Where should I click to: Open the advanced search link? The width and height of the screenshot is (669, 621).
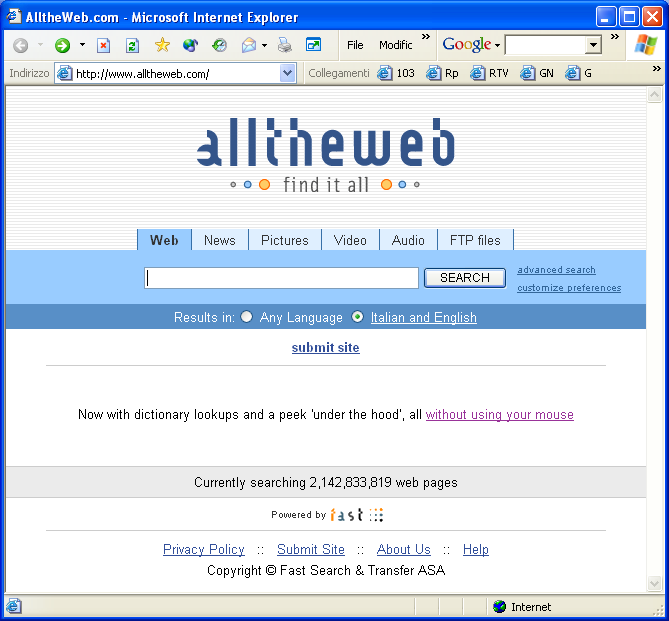[x=556, y=270]
